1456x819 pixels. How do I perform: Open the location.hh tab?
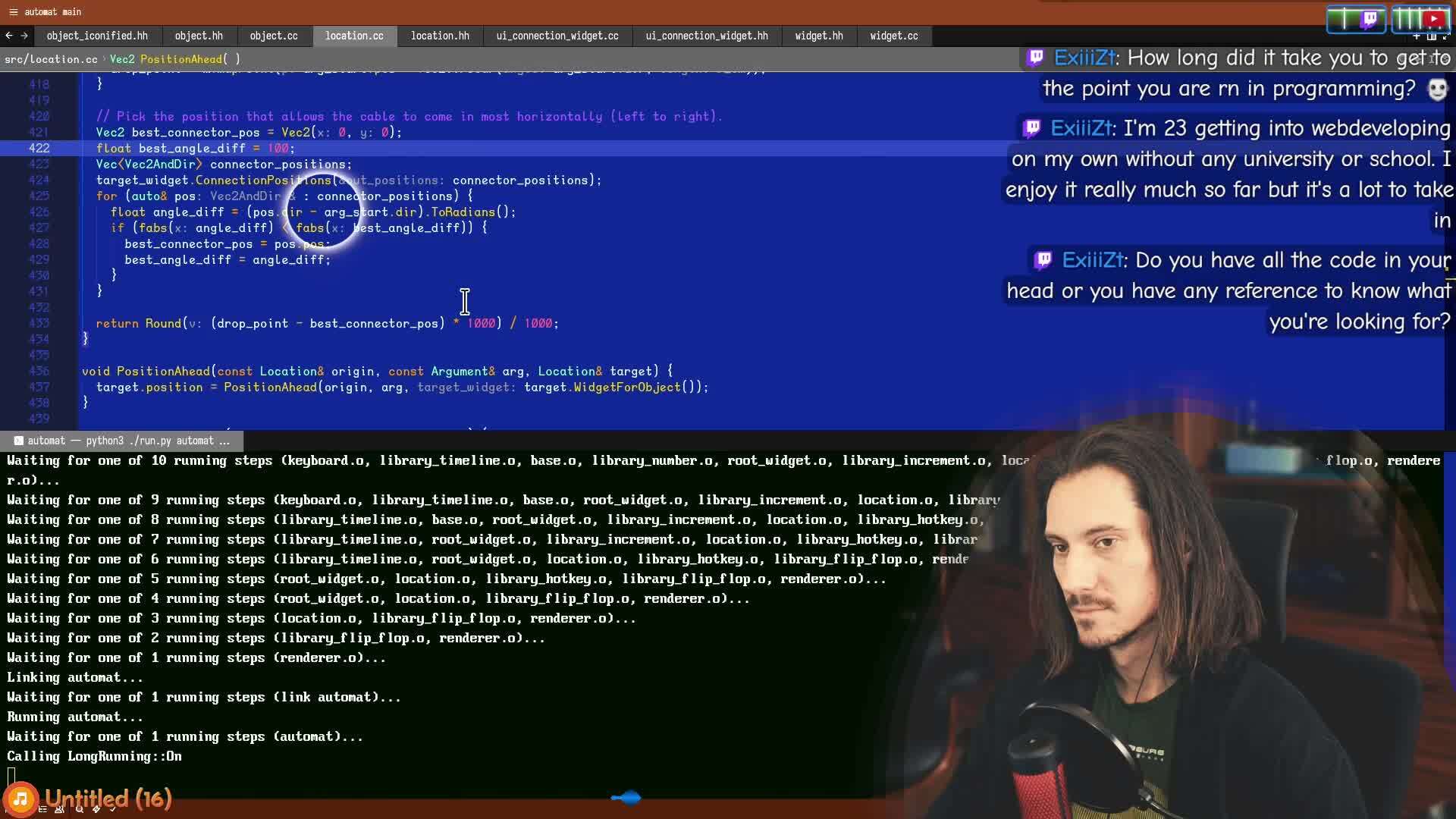pos(440,36)
